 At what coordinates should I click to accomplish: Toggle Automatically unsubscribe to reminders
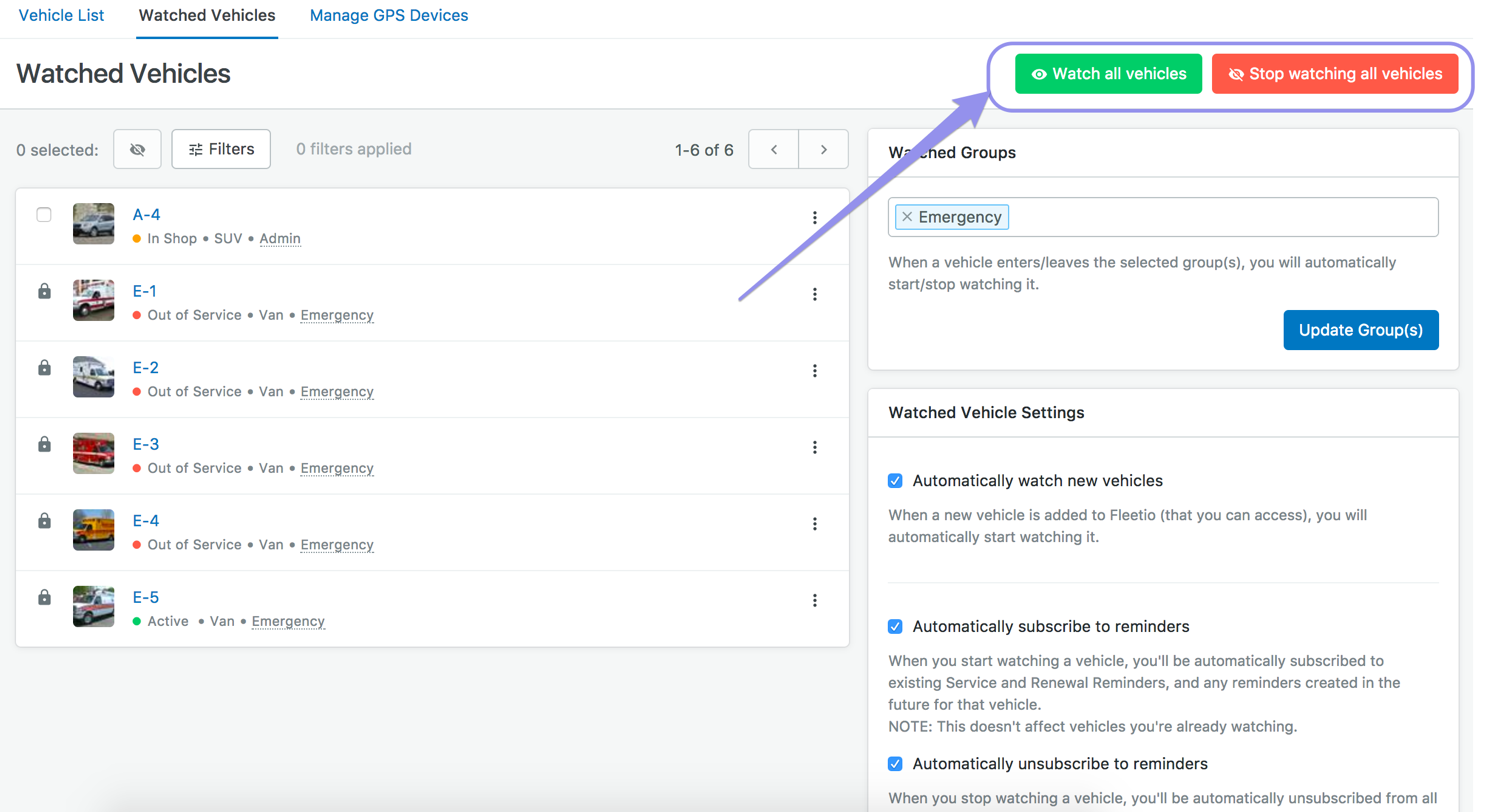pyautogui.click(x=896, y=764)
